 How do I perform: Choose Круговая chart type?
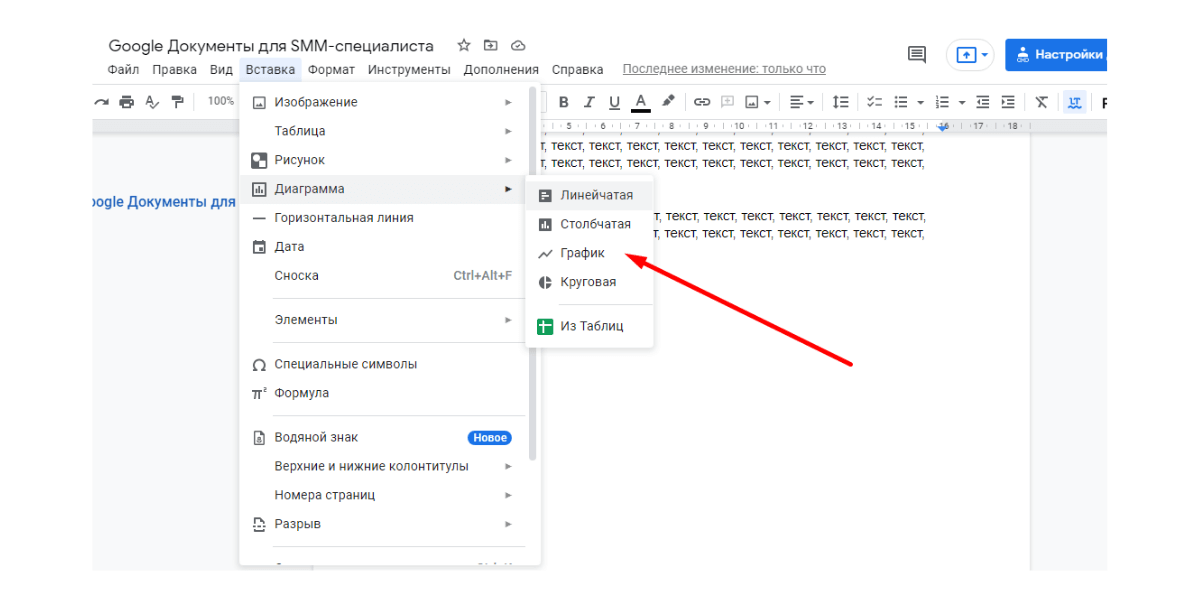click(588, 282)
